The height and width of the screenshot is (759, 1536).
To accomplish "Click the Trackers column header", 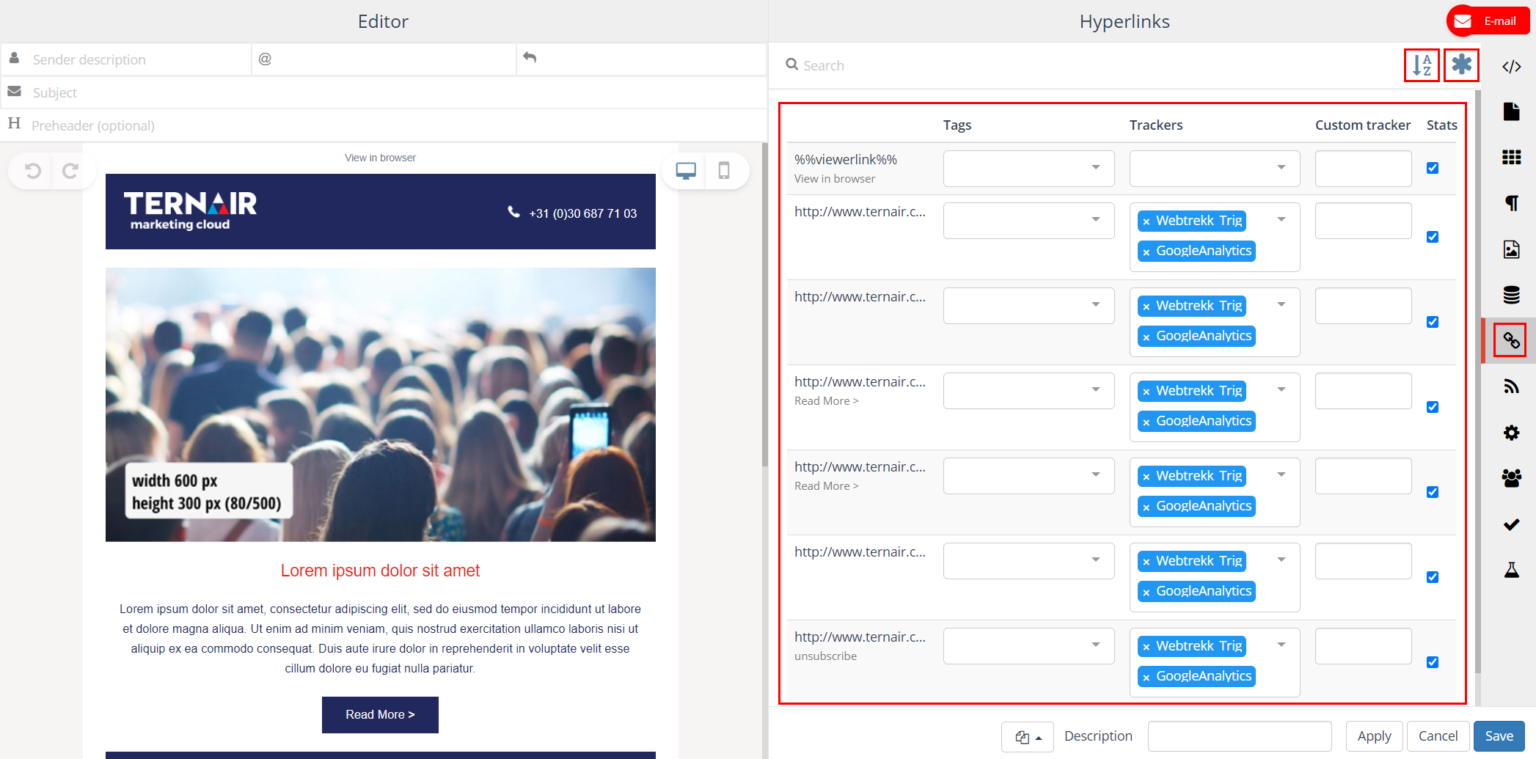I will 1156,125.
